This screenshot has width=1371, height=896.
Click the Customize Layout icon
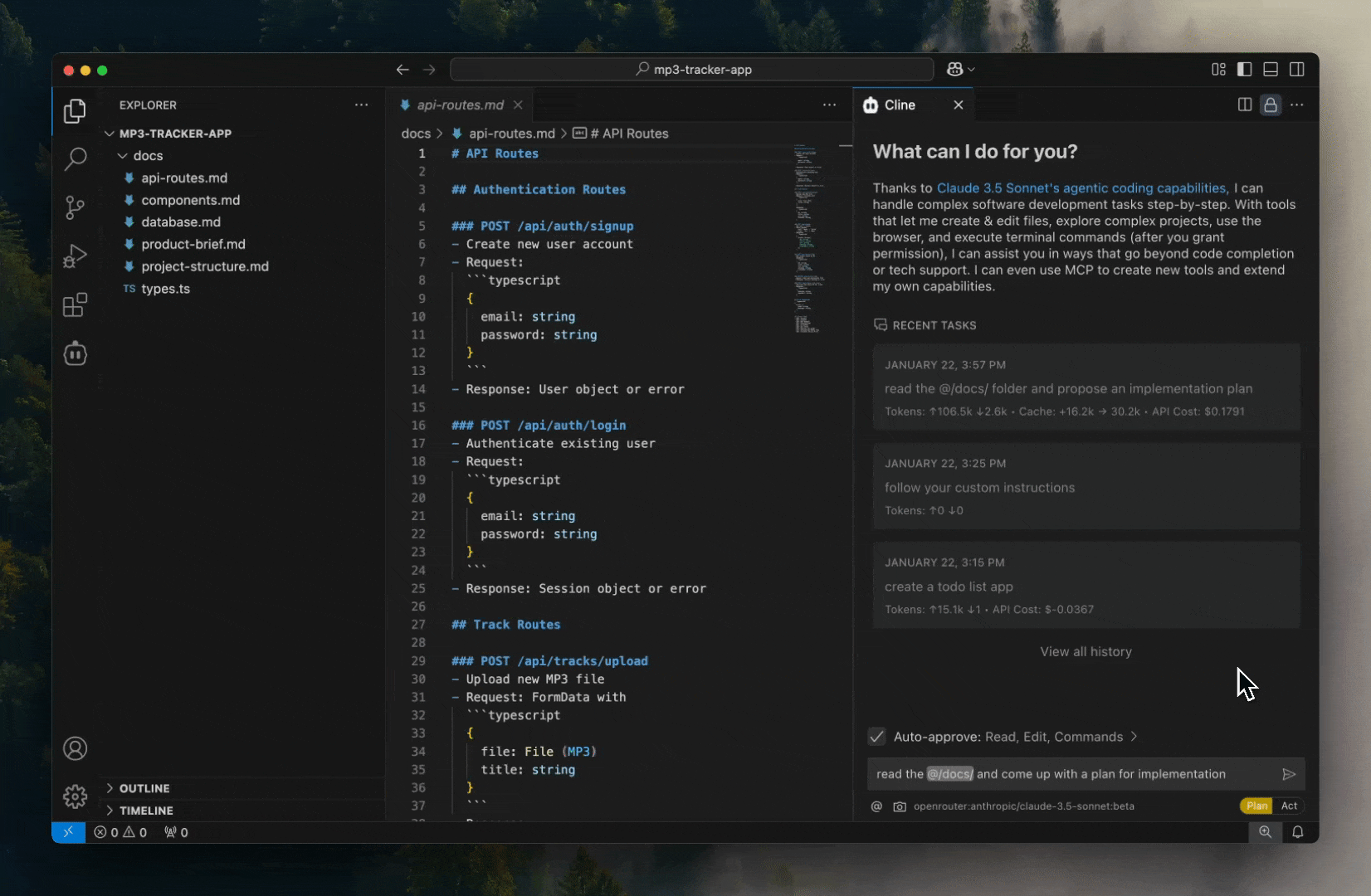[1218, 70]
